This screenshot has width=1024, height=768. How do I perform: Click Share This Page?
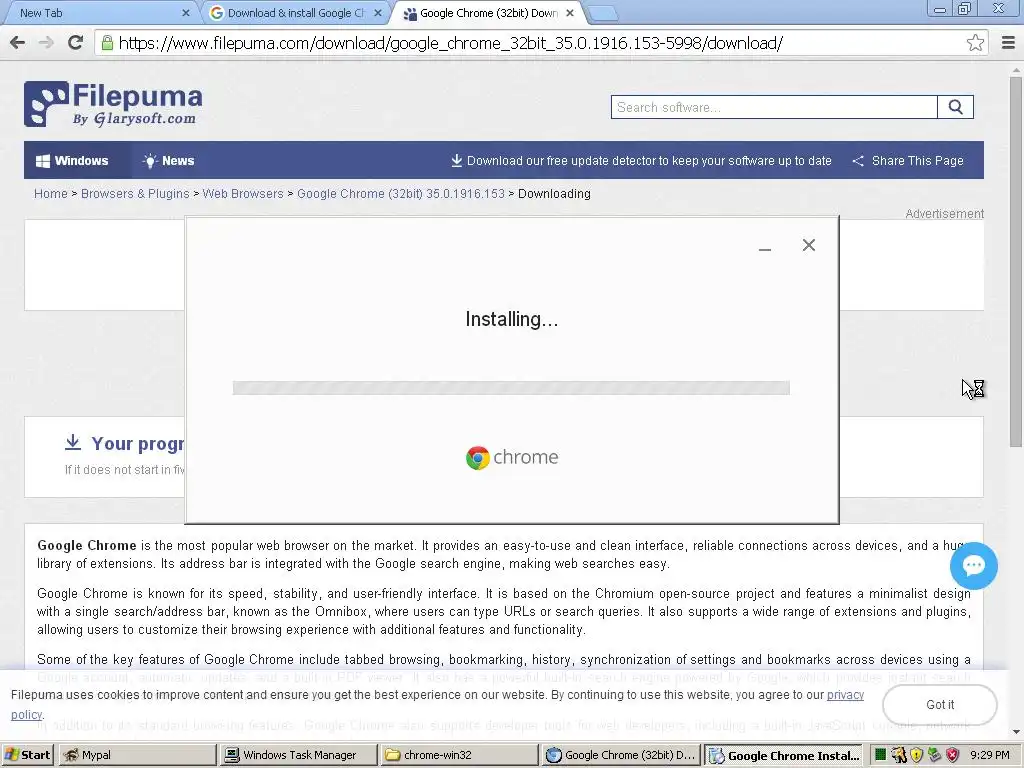(908, 161)
